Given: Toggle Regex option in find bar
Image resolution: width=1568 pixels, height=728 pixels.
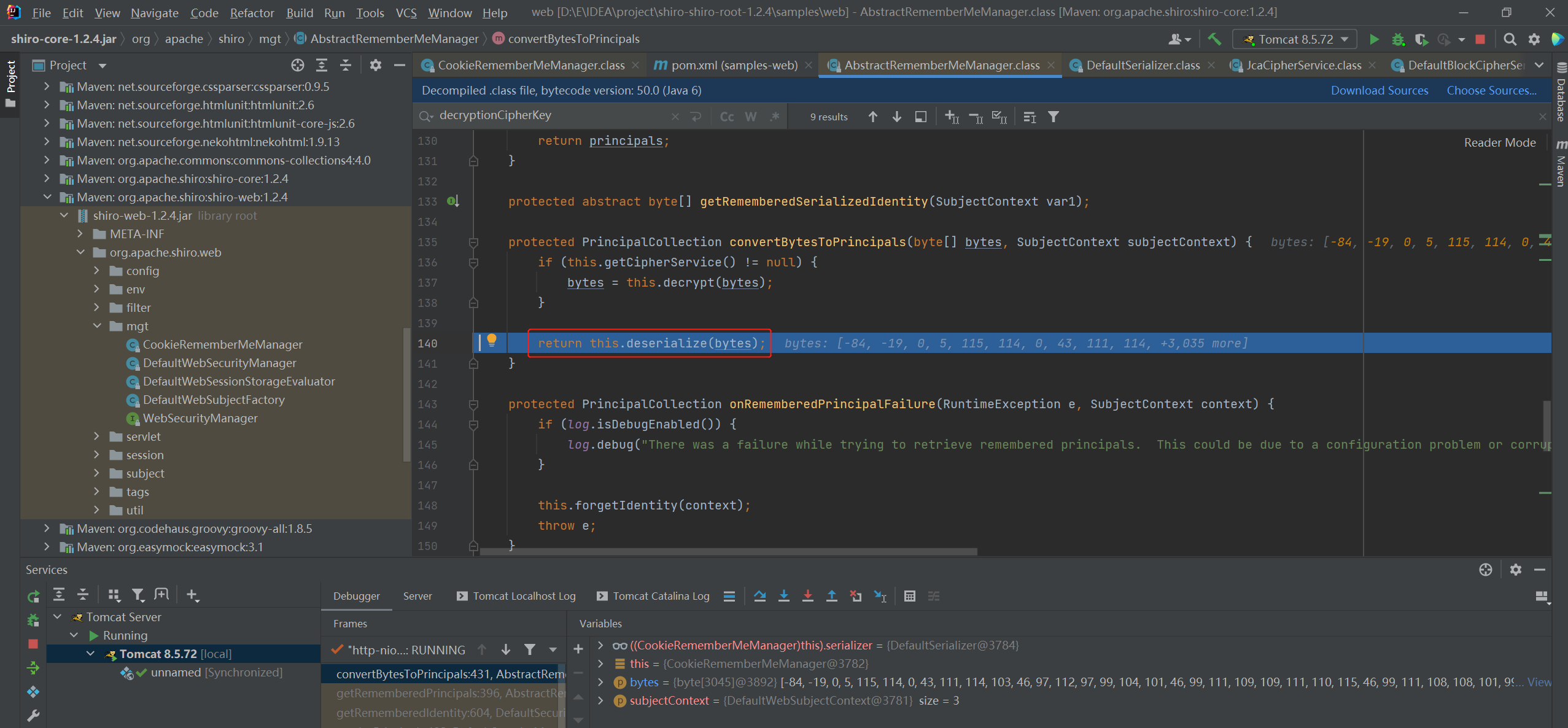Looking at the screenshot, I should [775, 117].
